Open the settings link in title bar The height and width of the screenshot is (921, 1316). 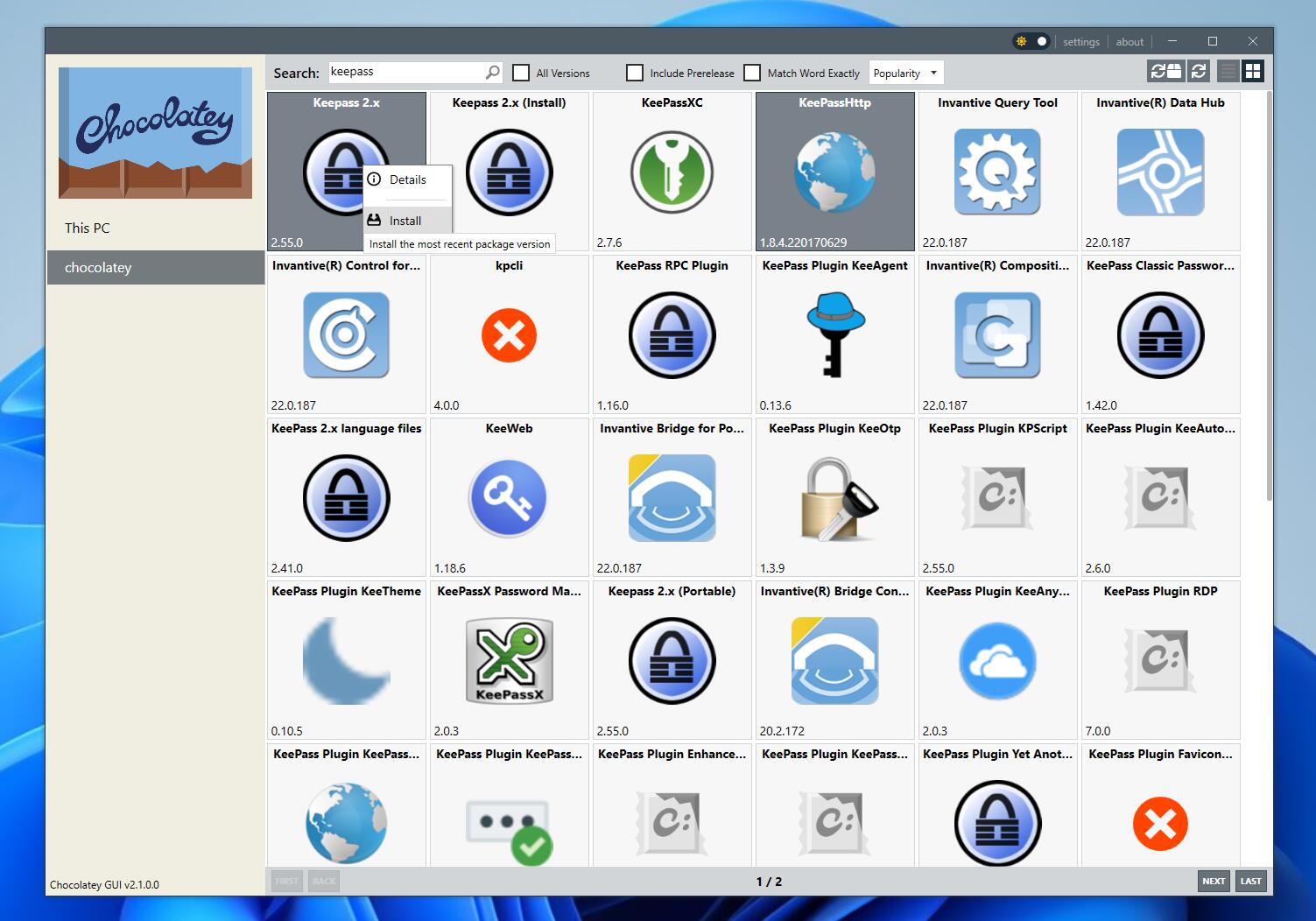tap(1081, 42)
